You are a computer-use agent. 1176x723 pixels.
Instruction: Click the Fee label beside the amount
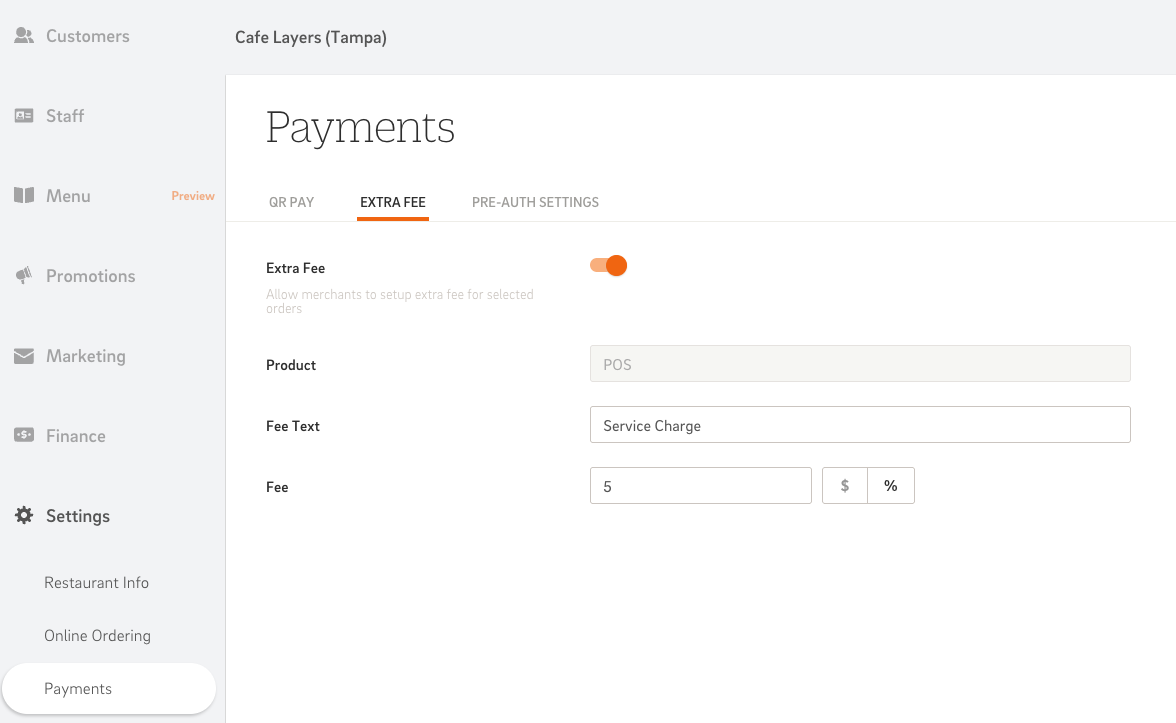[278, 486]
